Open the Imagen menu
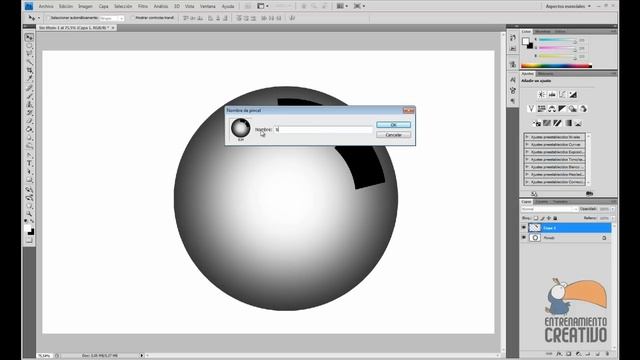Image resolution: width=640 pixels, height=360 pixels. [x=85, y=7]
